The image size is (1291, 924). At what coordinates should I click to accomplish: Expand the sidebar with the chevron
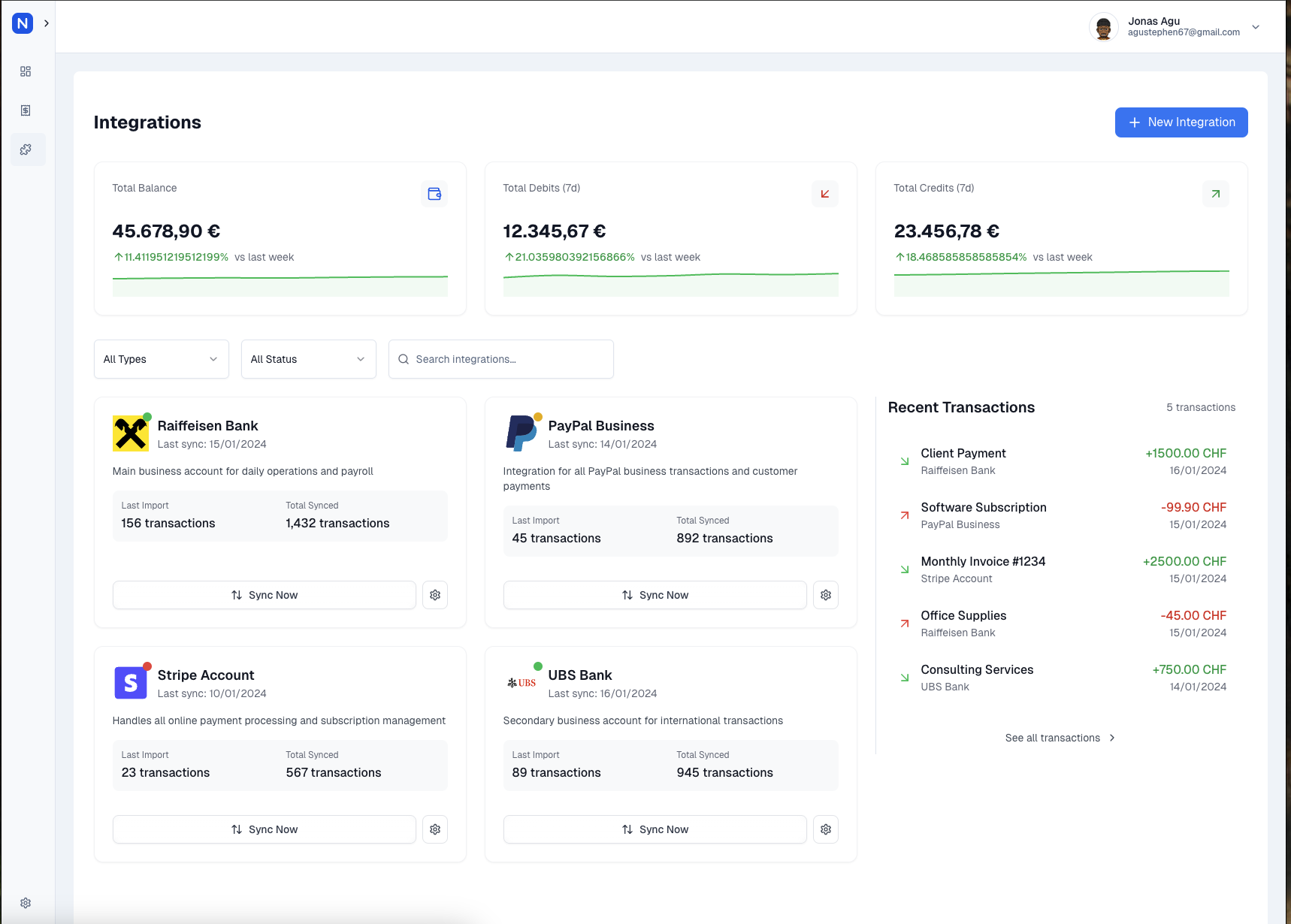click(x=47, y=23)
